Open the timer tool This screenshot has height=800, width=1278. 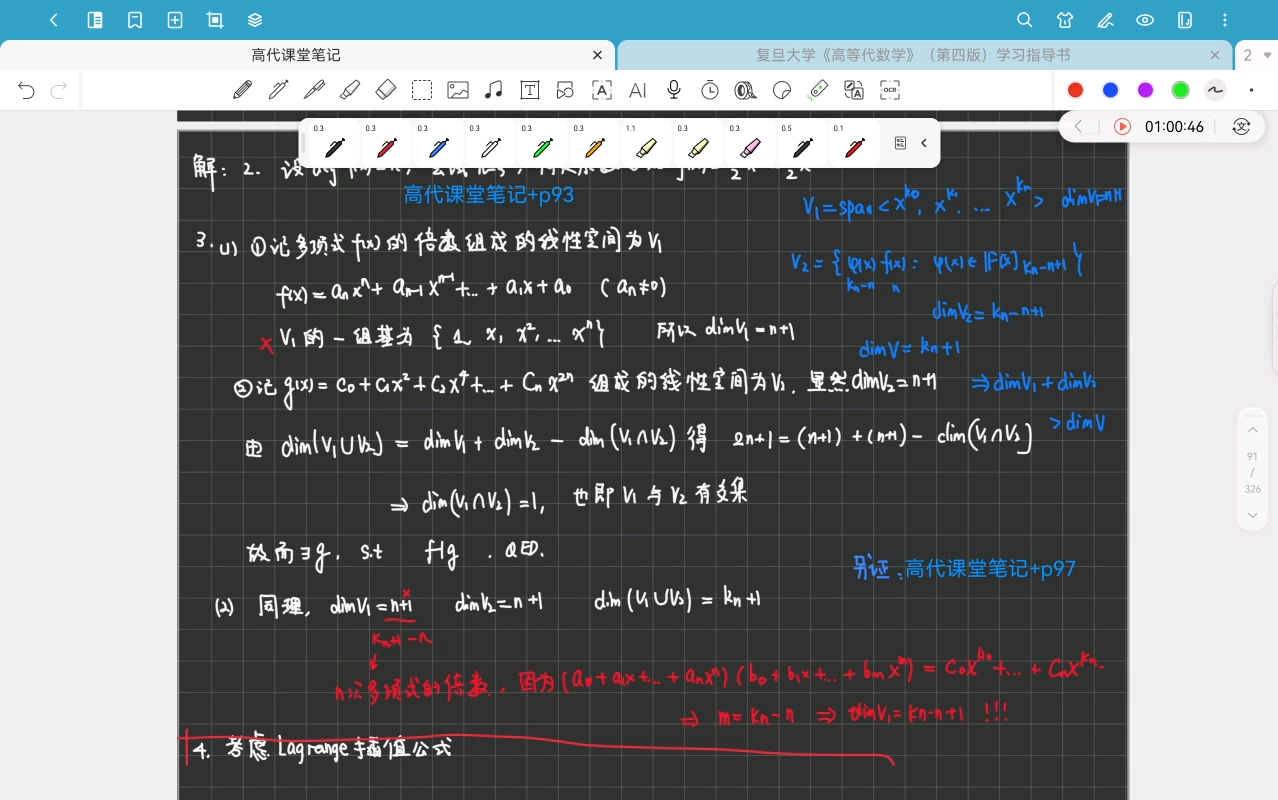point(710,90)
